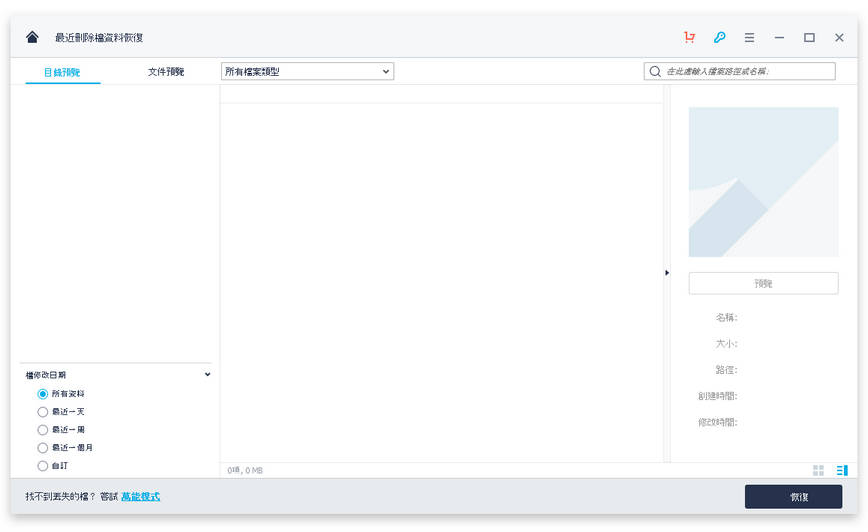
Task: Switch to thumbnail grid view
Action: [x=818, y=470]
